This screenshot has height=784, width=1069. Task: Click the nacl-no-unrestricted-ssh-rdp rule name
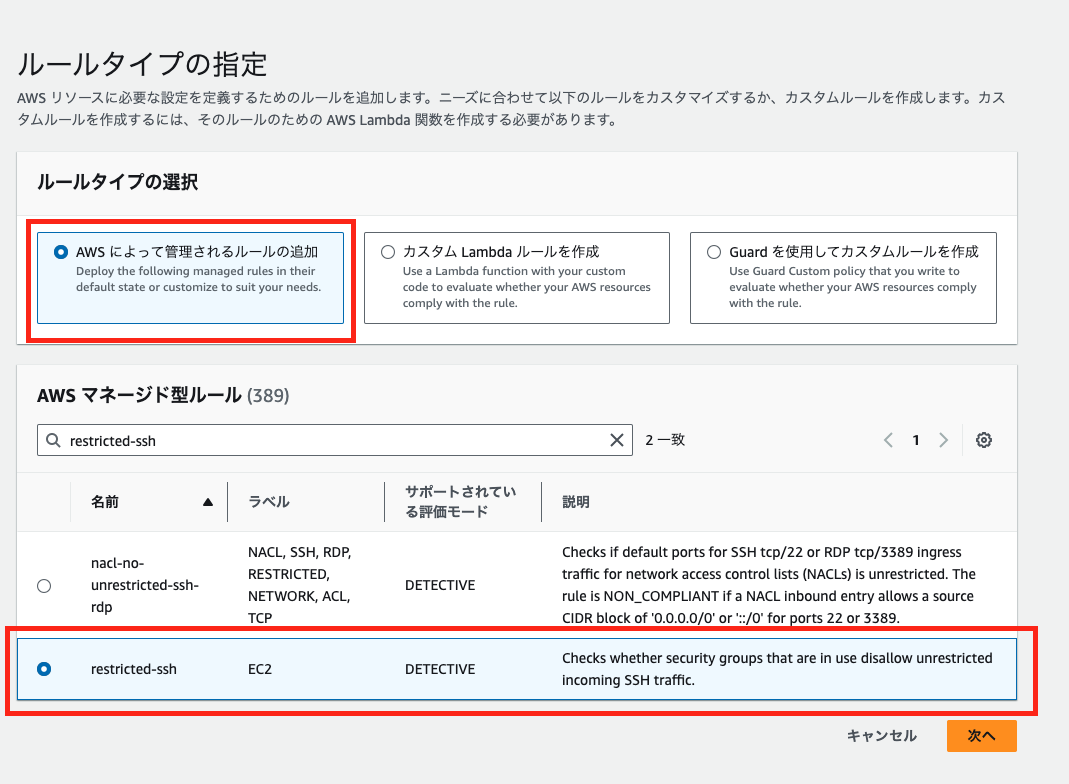(145, 585)
